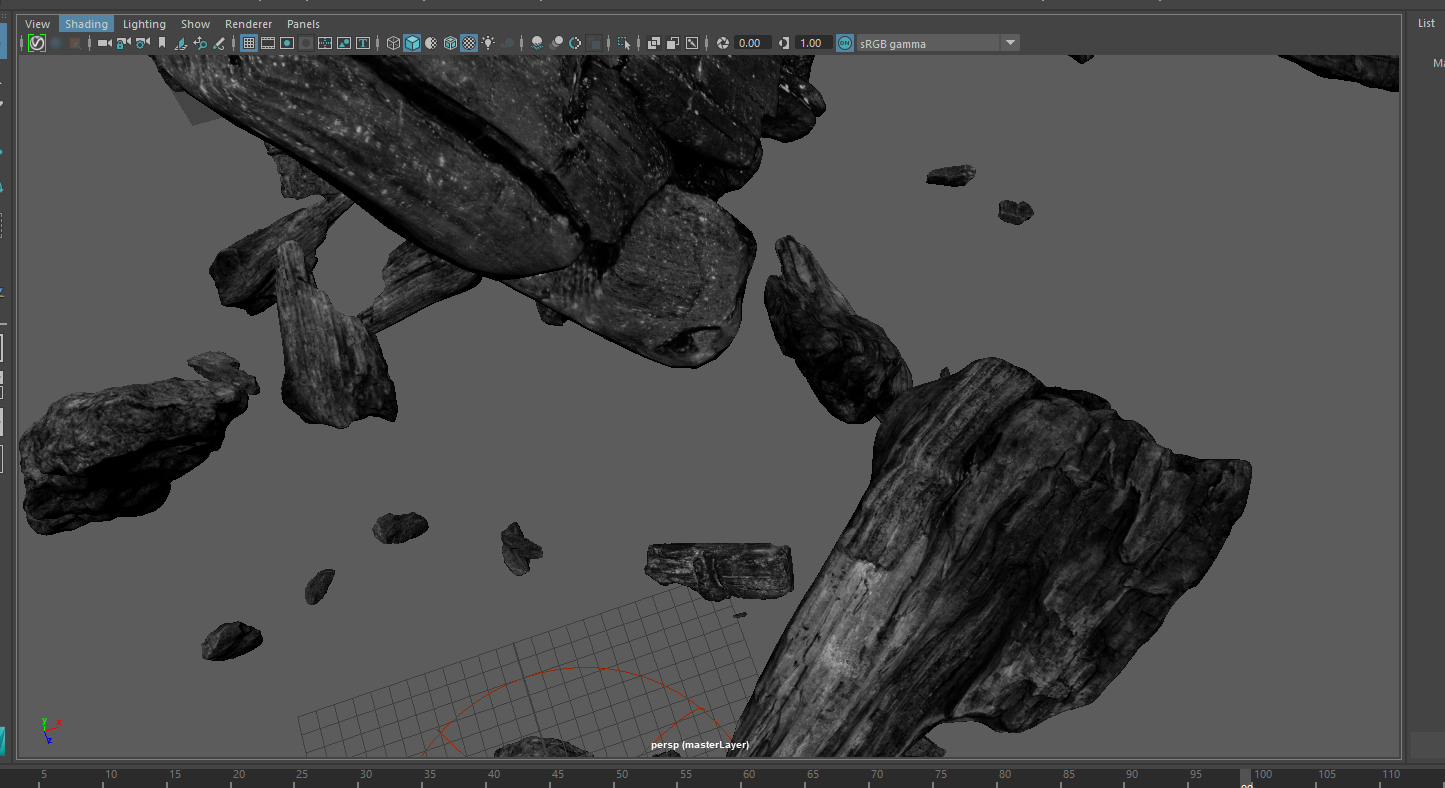The height and width of the screenshot is (788, 1445).
Task: Click frame 25 on the time slider
Action: pyautogui.click(x=302, y=774)
